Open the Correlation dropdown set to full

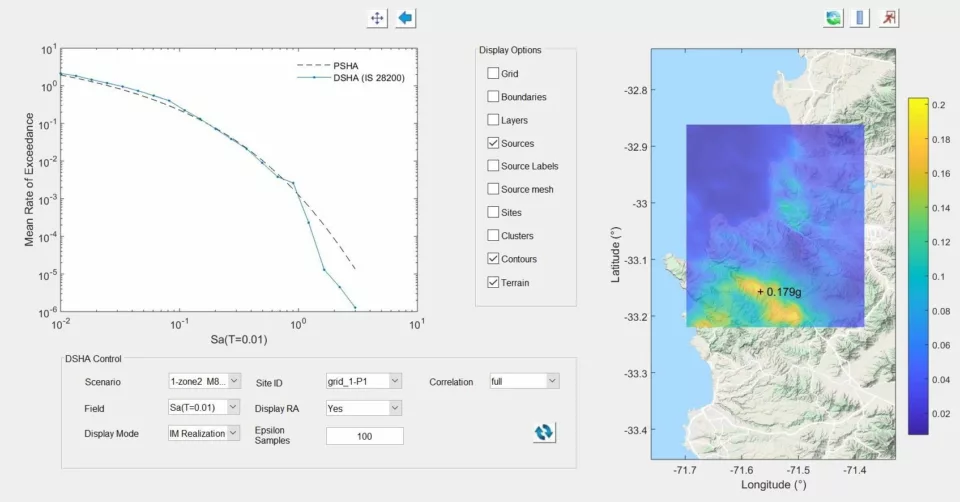click(523, 381)
